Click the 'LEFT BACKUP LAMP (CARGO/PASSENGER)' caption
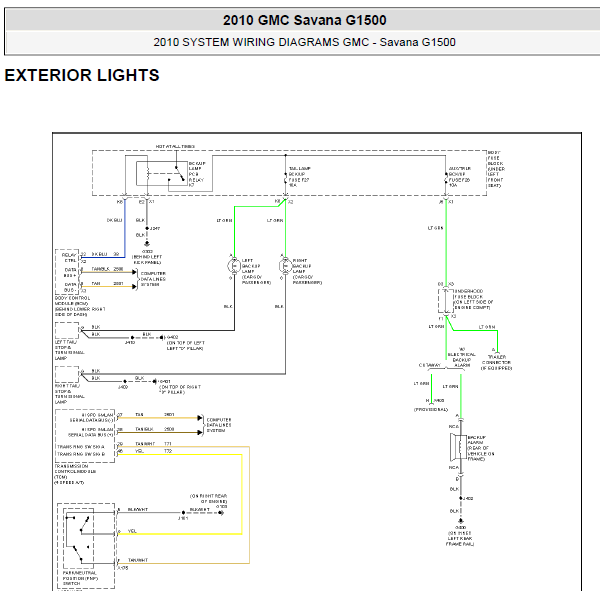600x591 pixels. coord(256,271)
